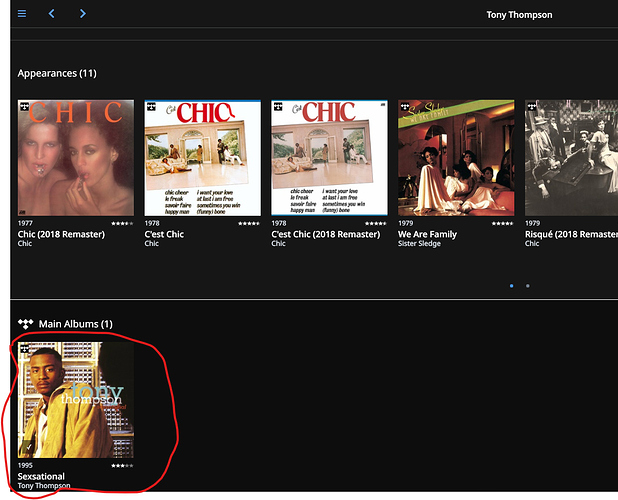The height and width of the screenshot is (500, 618).
Task: Click the year 1977 under Chic album
Action: [25, 223]
